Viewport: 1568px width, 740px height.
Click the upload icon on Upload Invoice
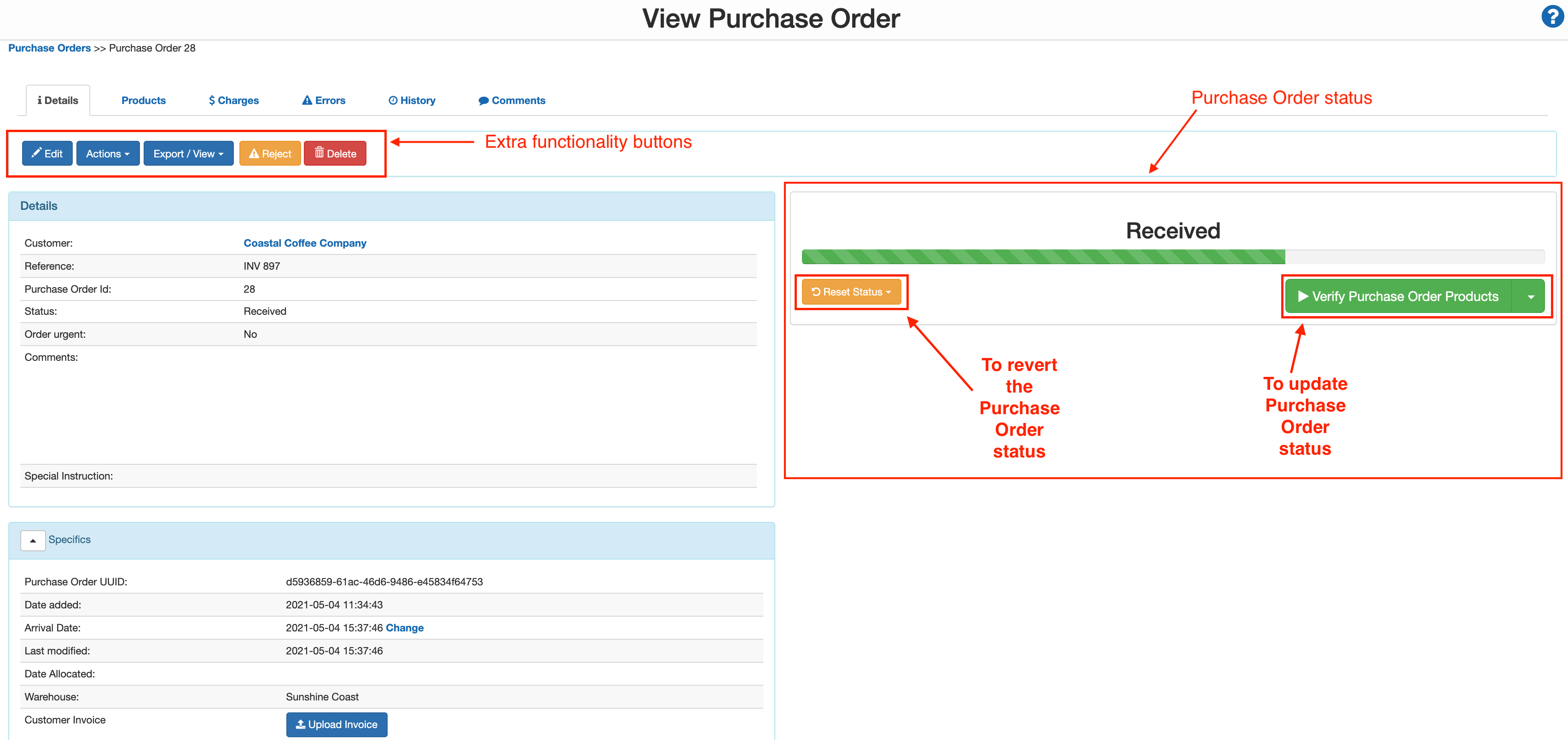point(300,724)
